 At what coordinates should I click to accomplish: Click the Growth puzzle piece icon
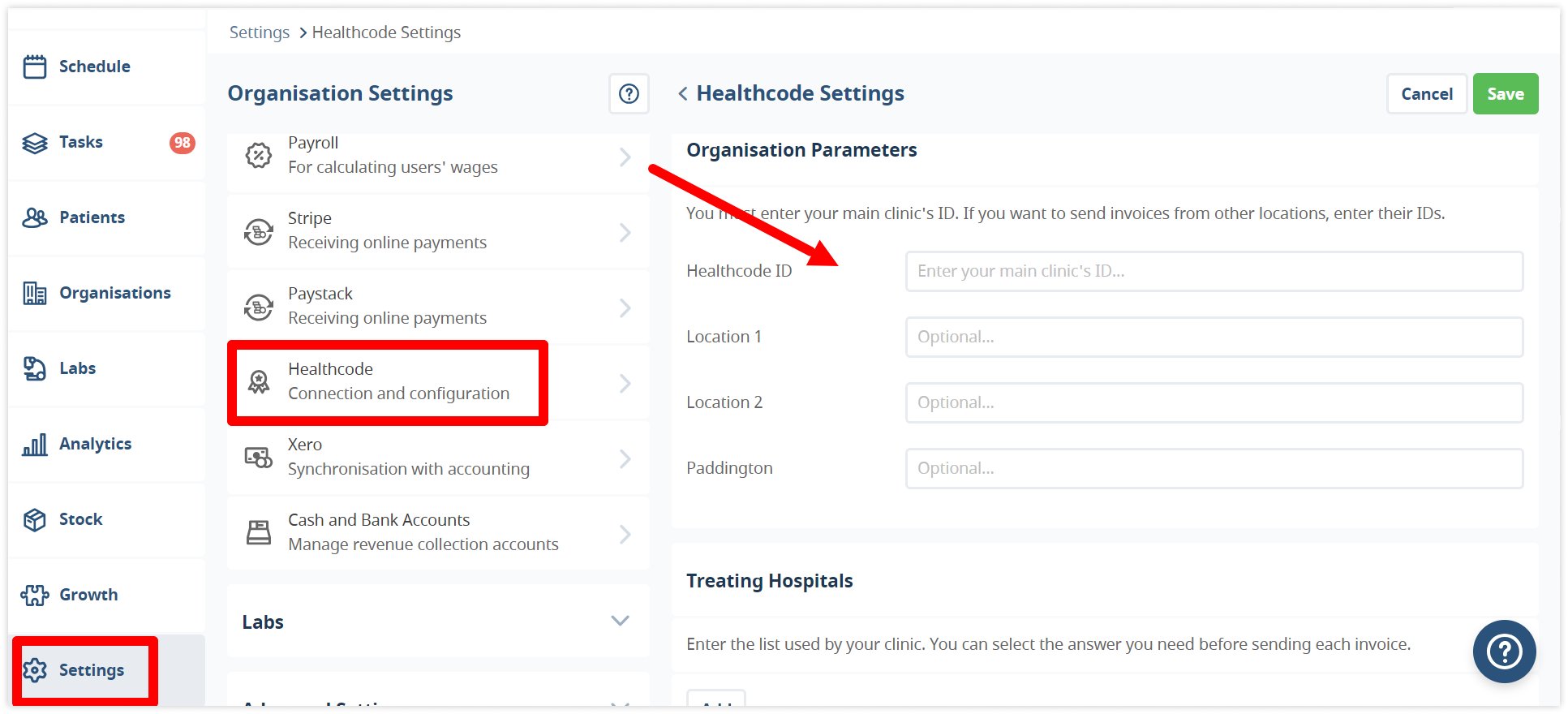(35, 595)
